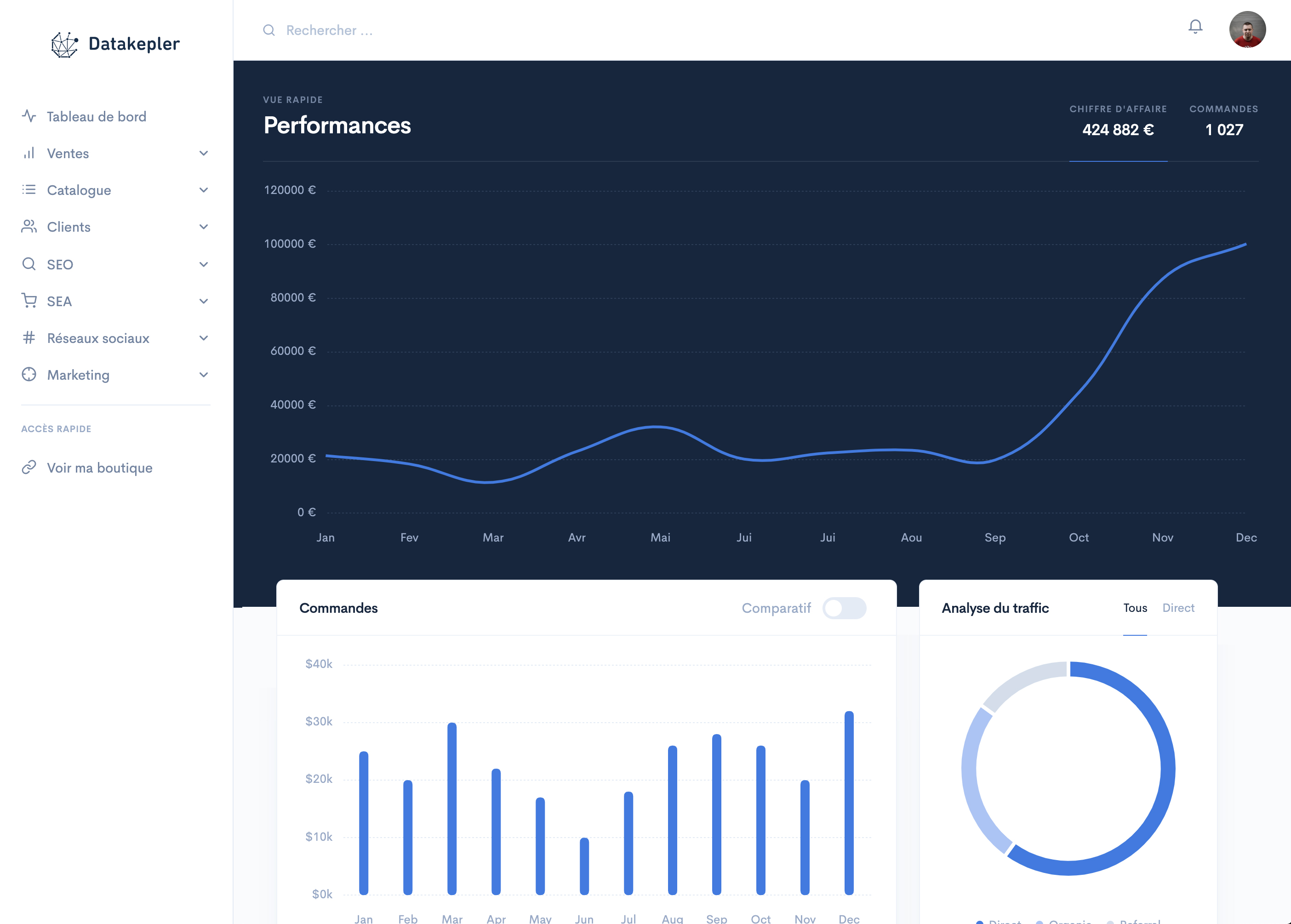1291x924 pixels.
Task: Select Direct tab in traffic analysis
Action: pos(1178,608)
